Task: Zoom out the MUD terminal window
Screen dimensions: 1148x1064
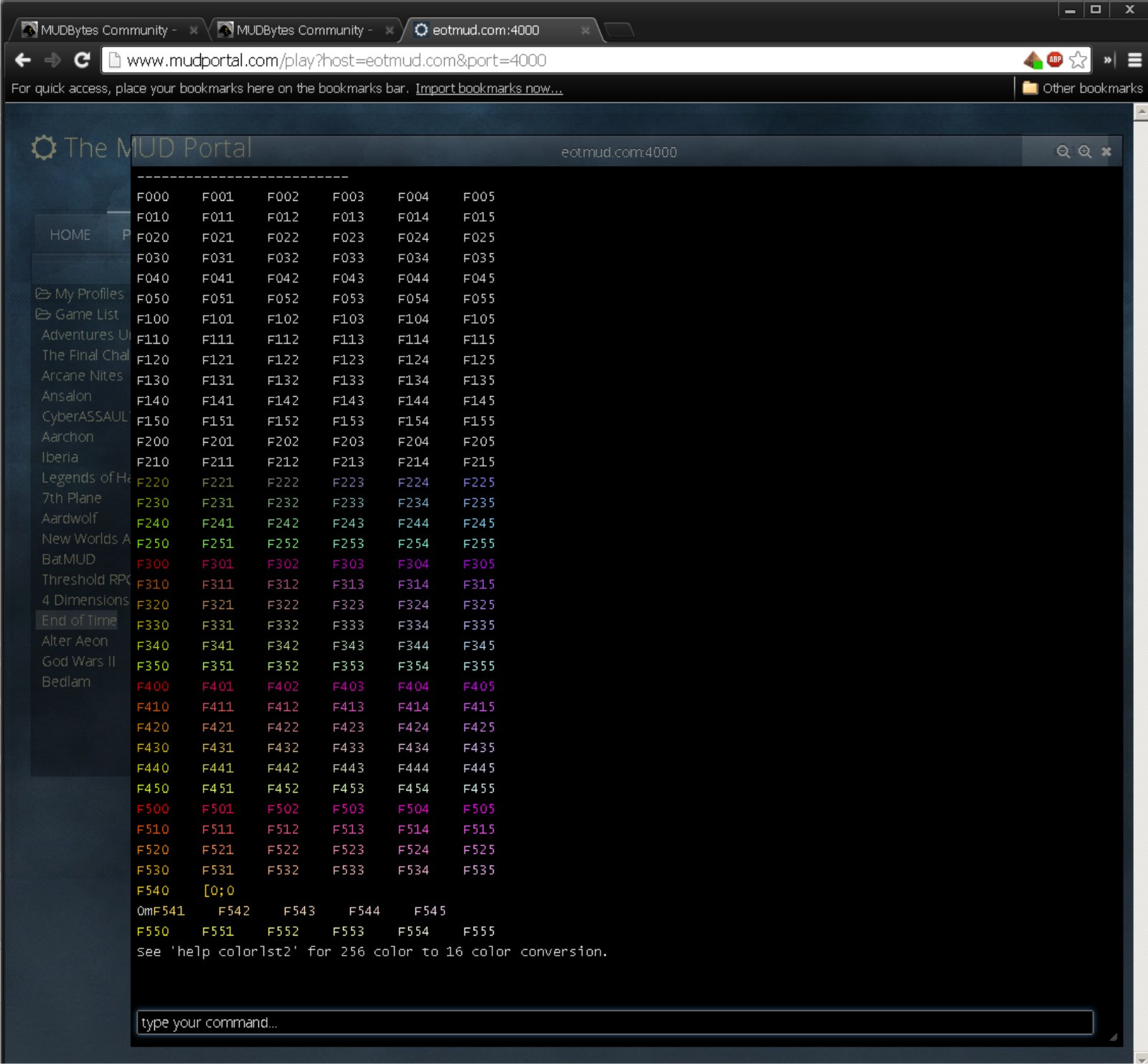Action: coord(1063,151)
